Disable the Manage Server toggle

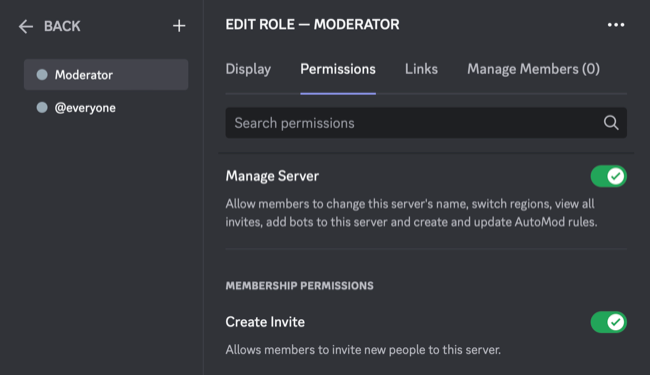(609, 176)
